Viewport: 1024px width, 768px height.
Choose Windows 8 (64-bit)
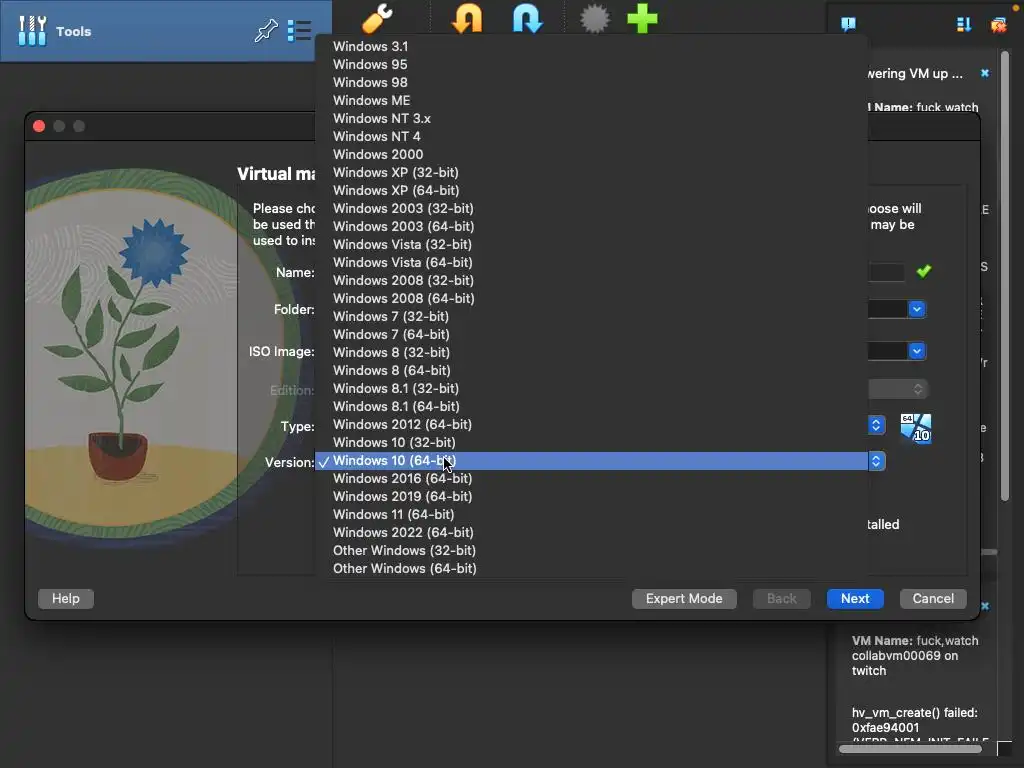tap(591, 370)
